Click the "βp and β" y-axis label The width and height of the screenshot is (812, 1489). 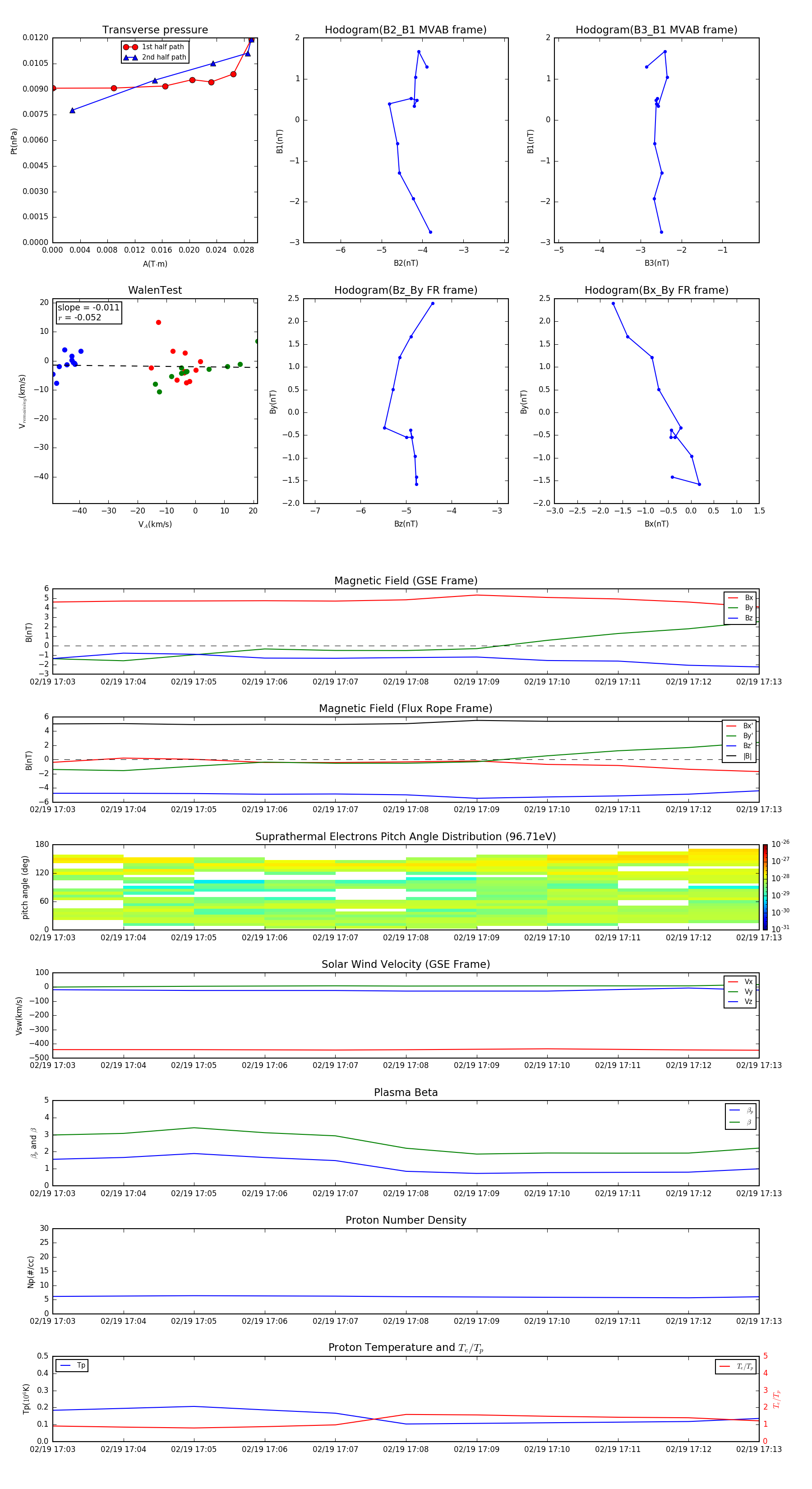(x=33, y=1143)
